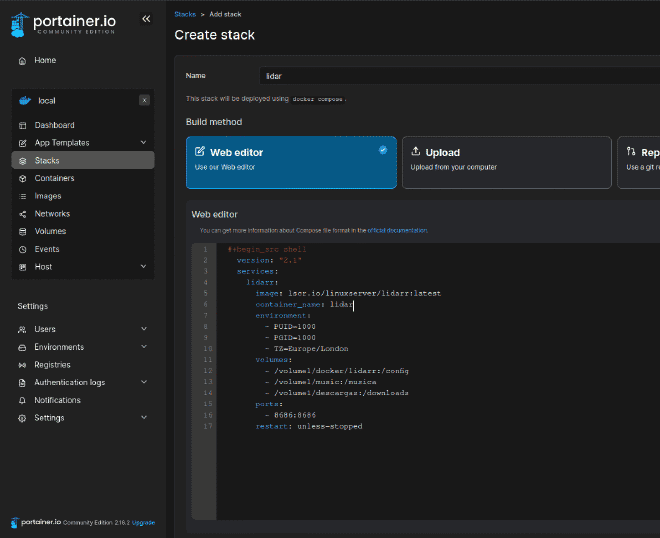The height and width of the screenshot is (538, 660).
Task: Click the Web editor pencil icon
Action: 200,151
